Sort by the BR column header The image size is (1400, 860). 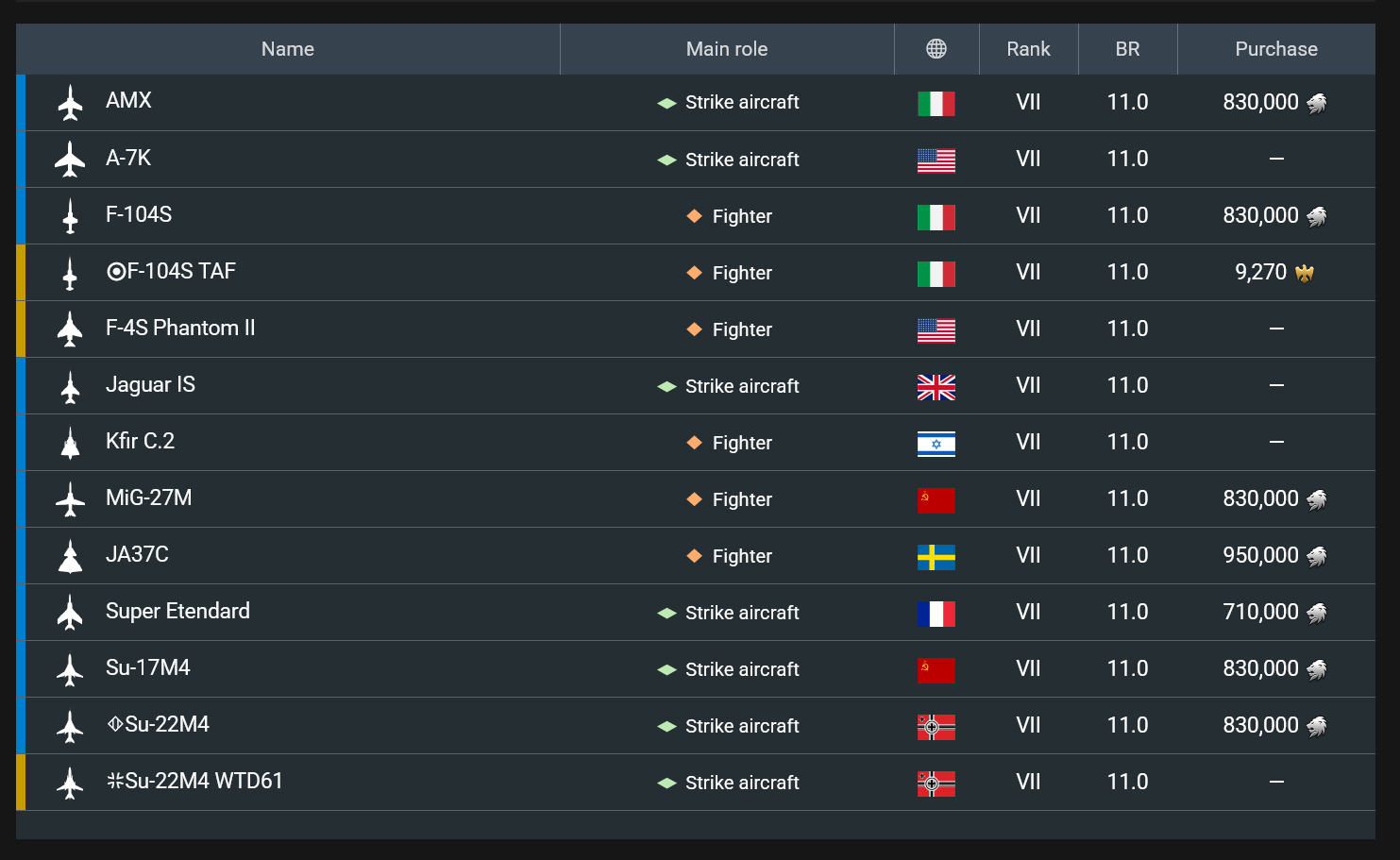tap(1127, 49)
